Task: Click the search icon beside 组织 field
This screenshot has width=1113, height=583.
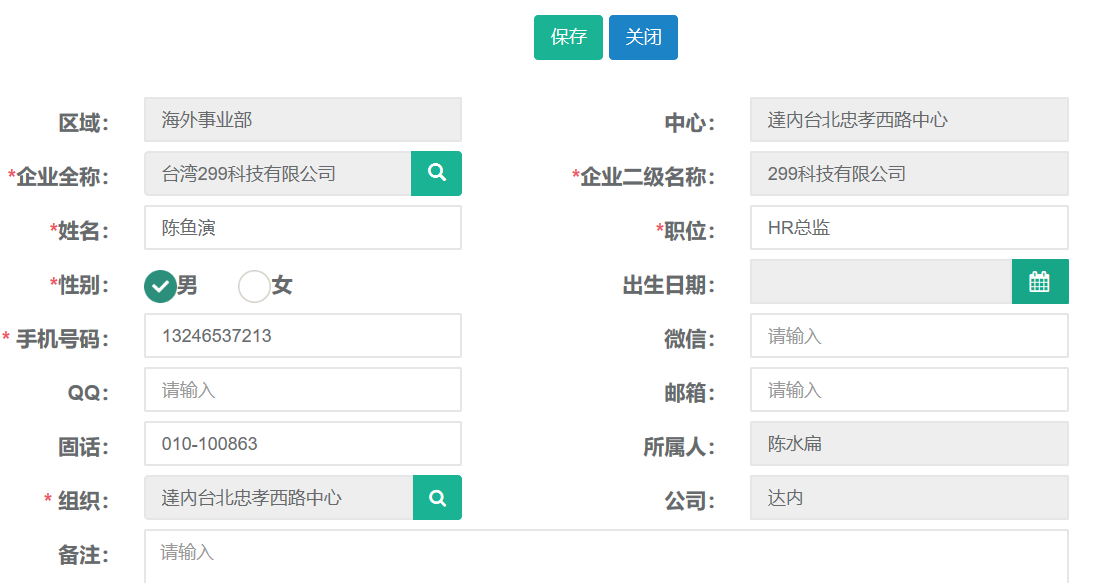Action: click(x=437, y=498)
